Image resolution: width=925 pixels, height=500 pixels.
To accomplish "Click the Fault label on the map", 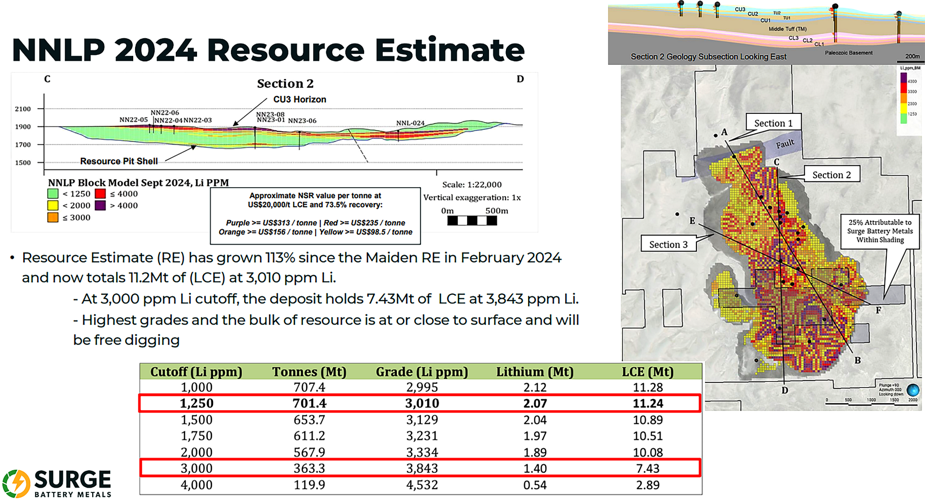I will 785,144.
